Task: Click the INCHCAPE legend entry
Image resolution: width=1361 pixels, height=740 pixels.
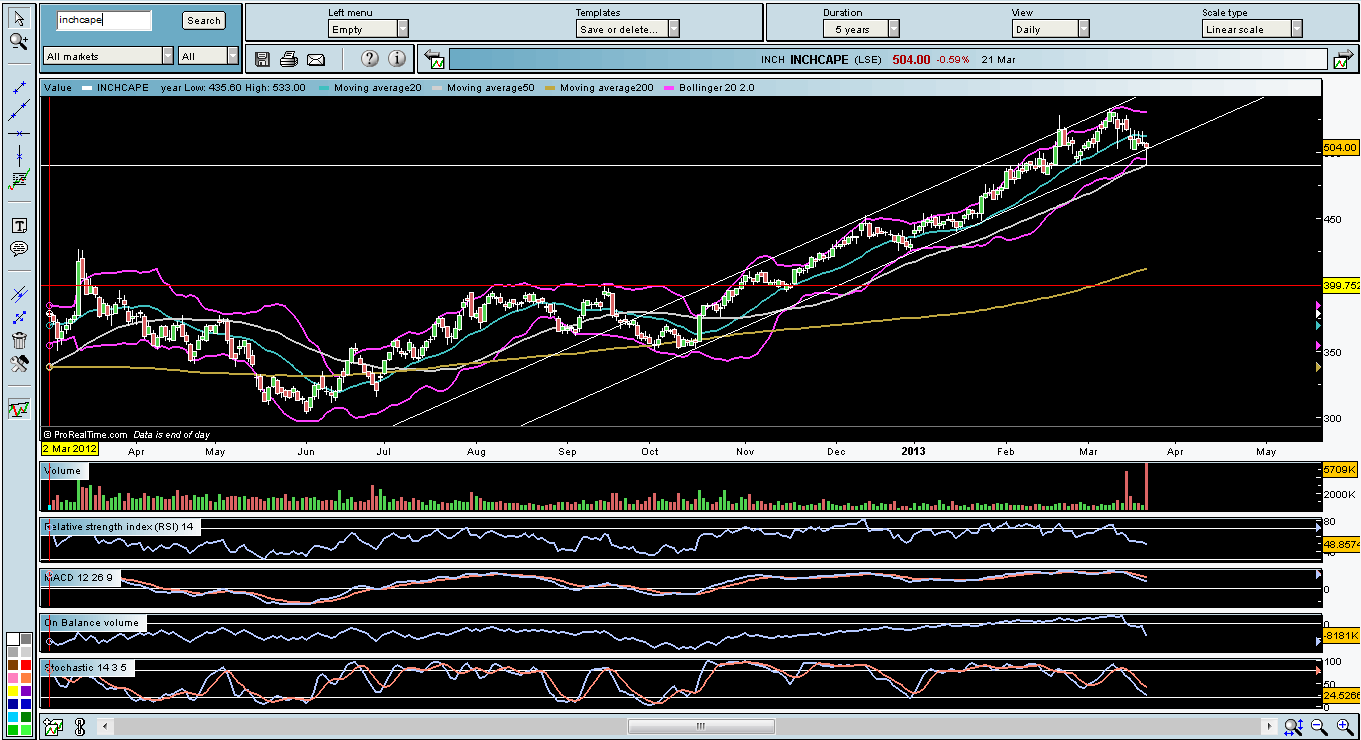Action: [x=116, y=88]
